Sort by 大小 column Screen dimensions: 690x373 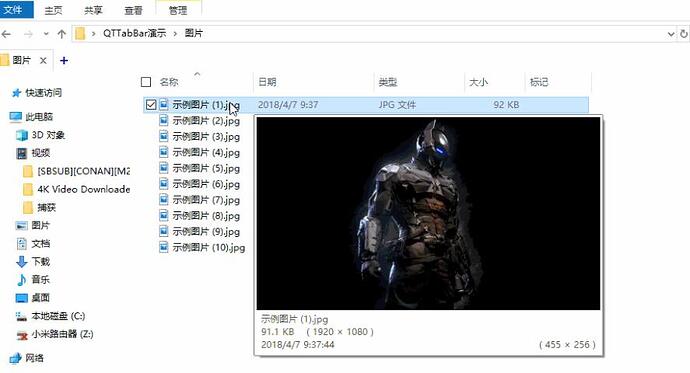coord(478,82)
